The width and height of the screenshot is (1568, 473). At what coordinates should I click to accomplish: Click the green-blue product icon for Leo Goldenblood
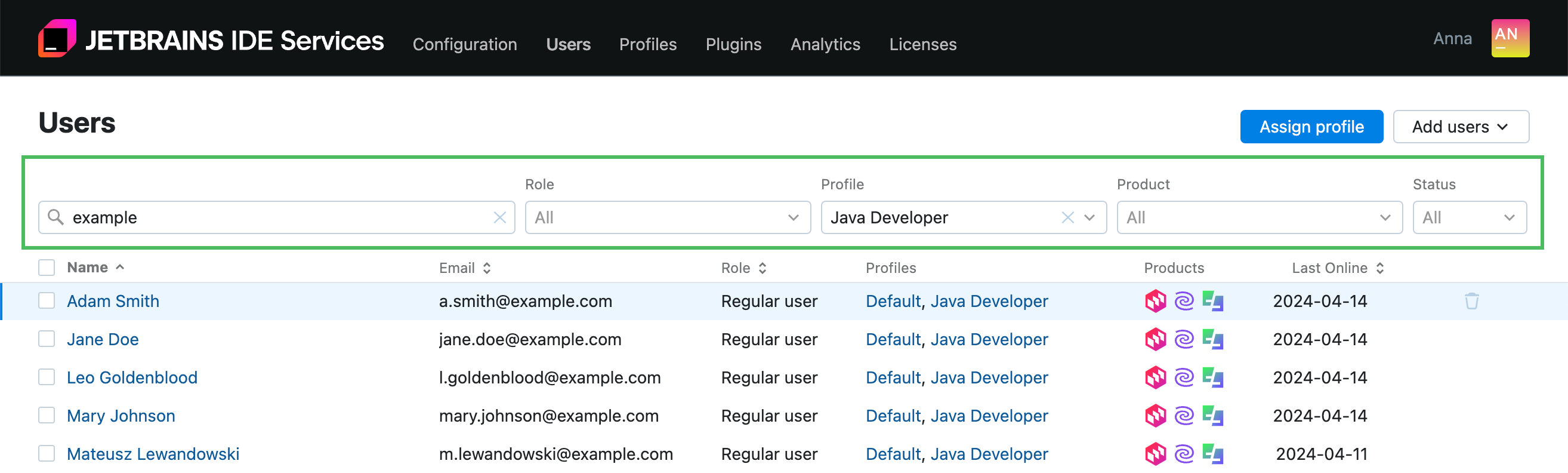point(1212,378)
